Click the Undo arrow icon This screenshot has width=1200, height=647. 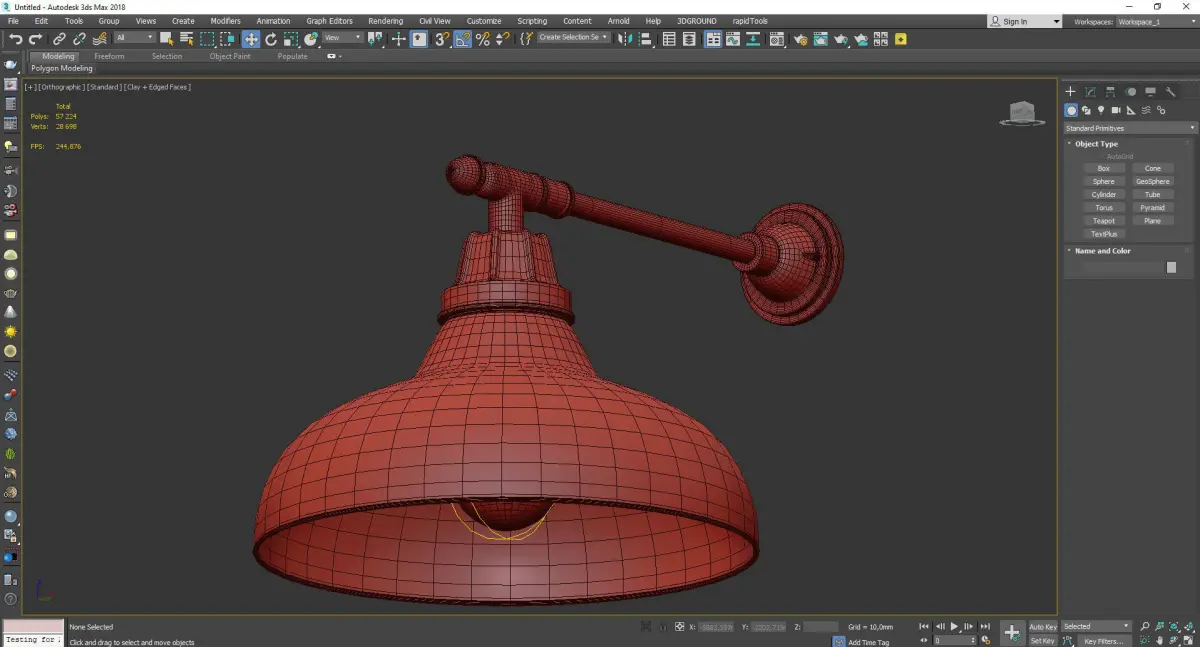pos(15,39)
